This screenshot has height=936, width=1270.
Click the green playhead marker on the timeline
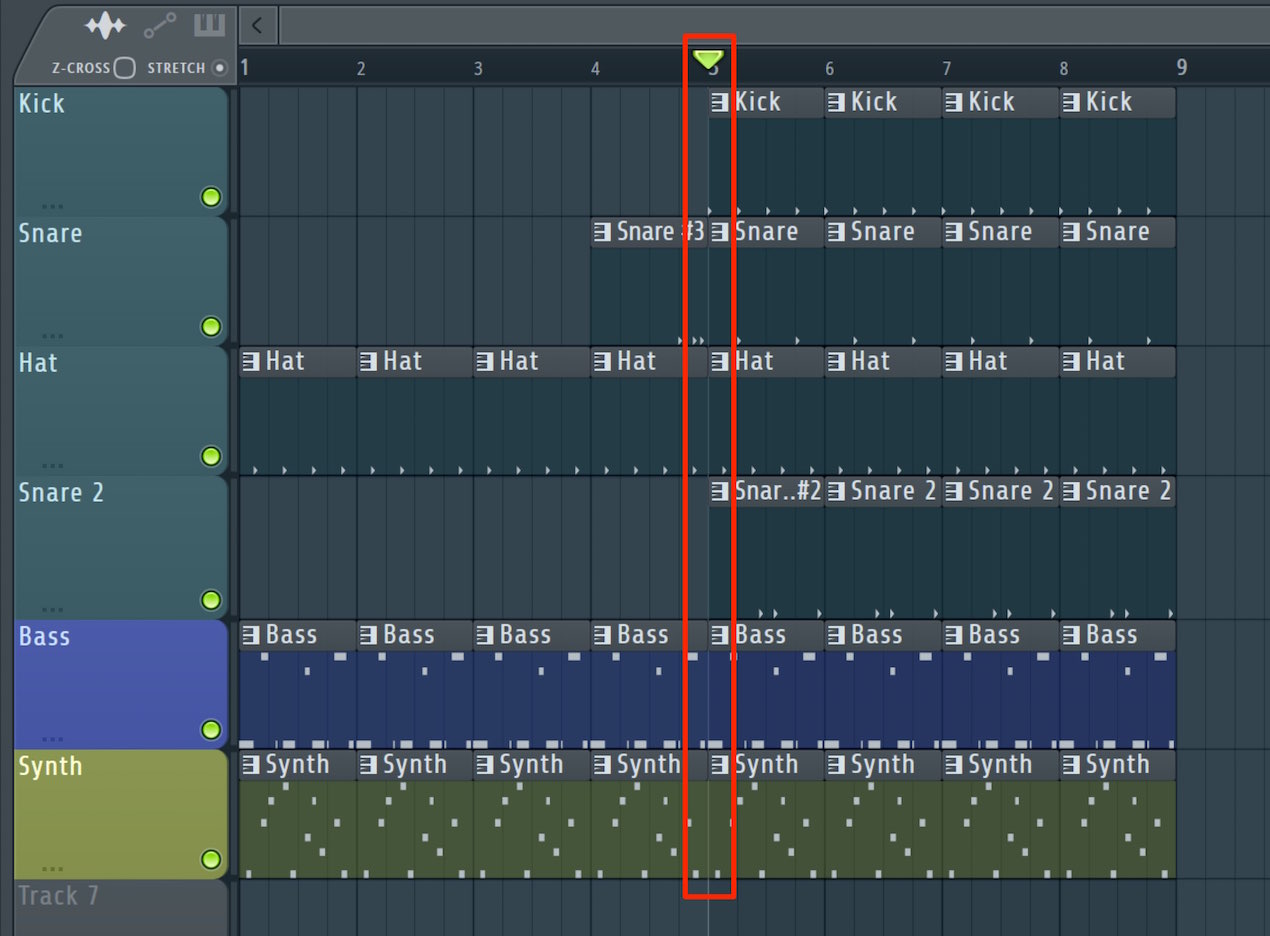708,59
